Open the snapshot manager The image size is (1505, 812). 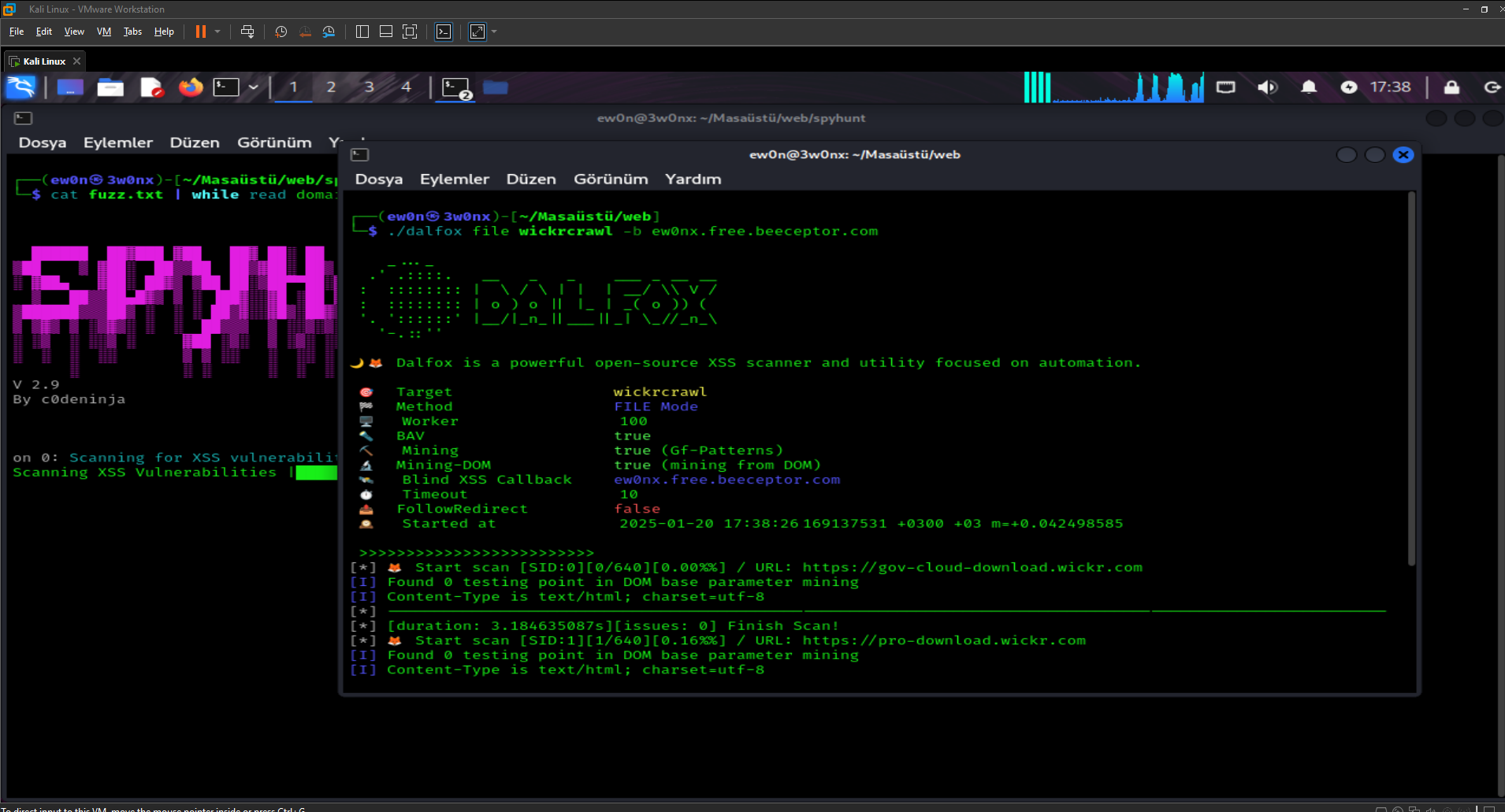tap(329, 32)
